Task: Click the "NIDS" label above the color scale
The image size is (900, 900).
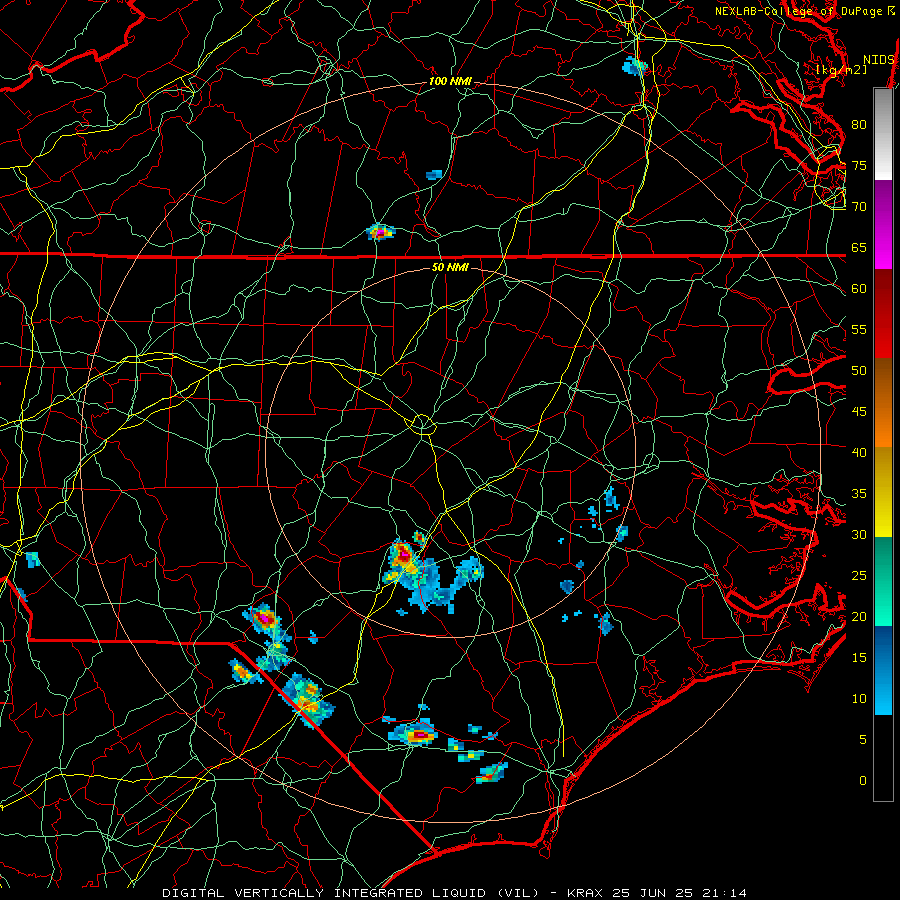Action: (x=879, y=60)
